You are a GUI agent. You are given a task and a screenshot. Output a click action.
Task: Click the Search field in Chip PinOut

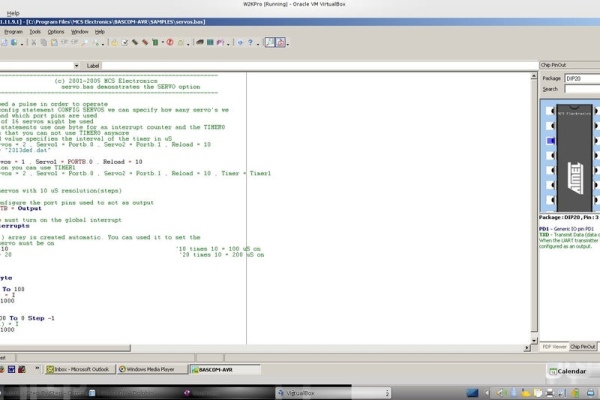click(582, 89)
